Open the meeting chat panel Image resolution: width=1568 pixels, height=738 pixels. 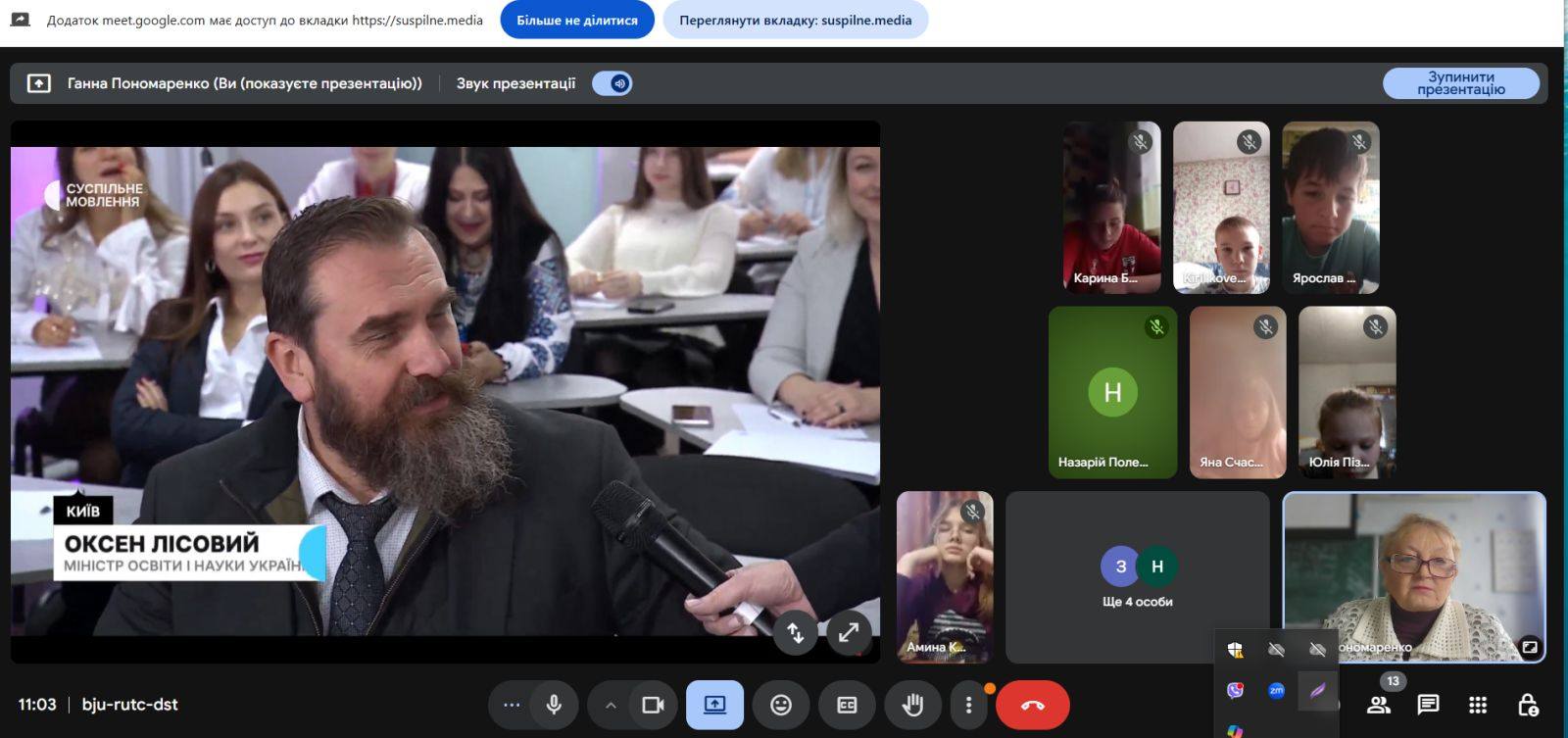tap(1428, 705)
